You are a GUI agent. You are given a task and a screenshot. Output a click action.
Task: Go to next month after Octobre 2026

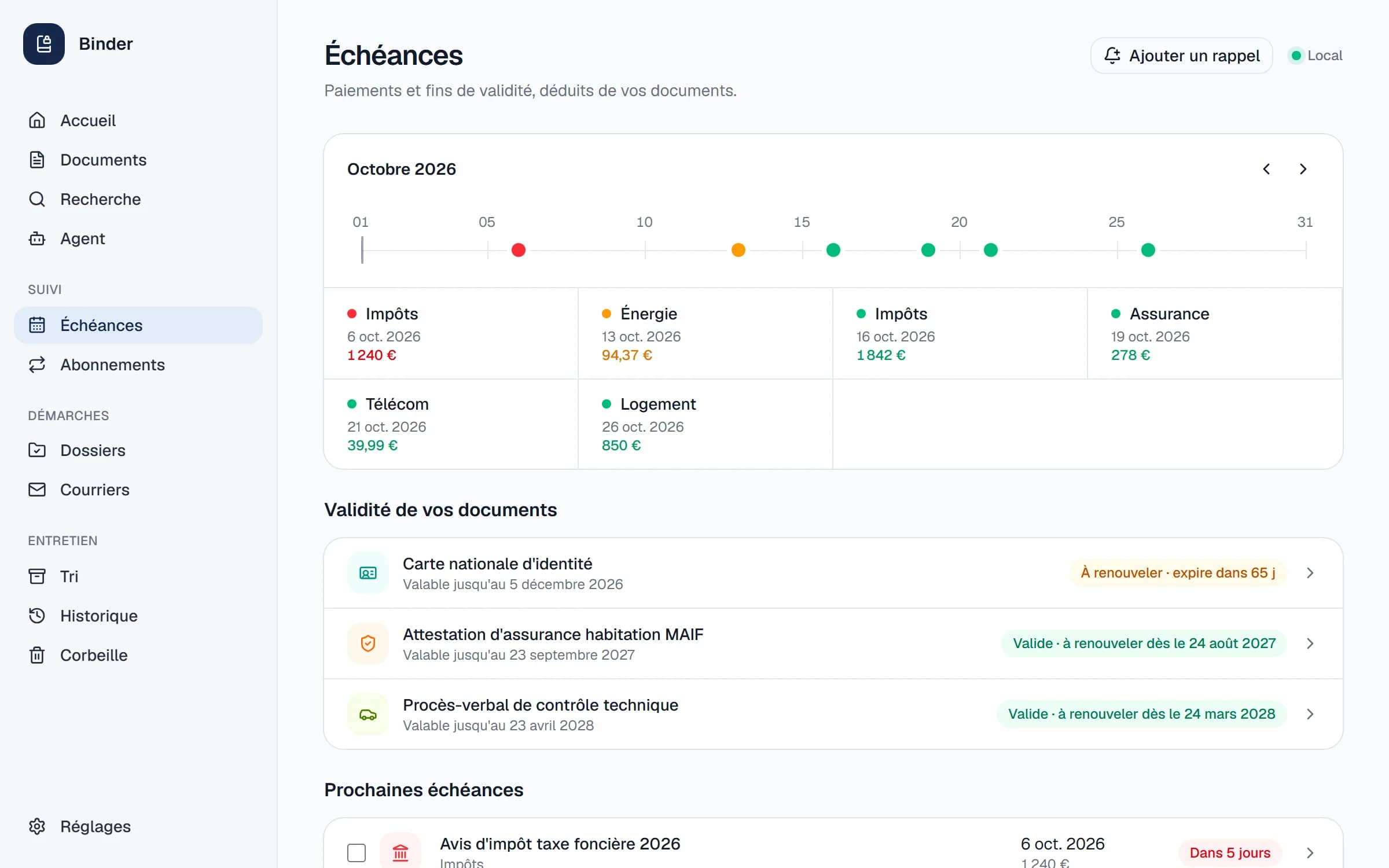pyautogui.click(x=1303, y=169)
